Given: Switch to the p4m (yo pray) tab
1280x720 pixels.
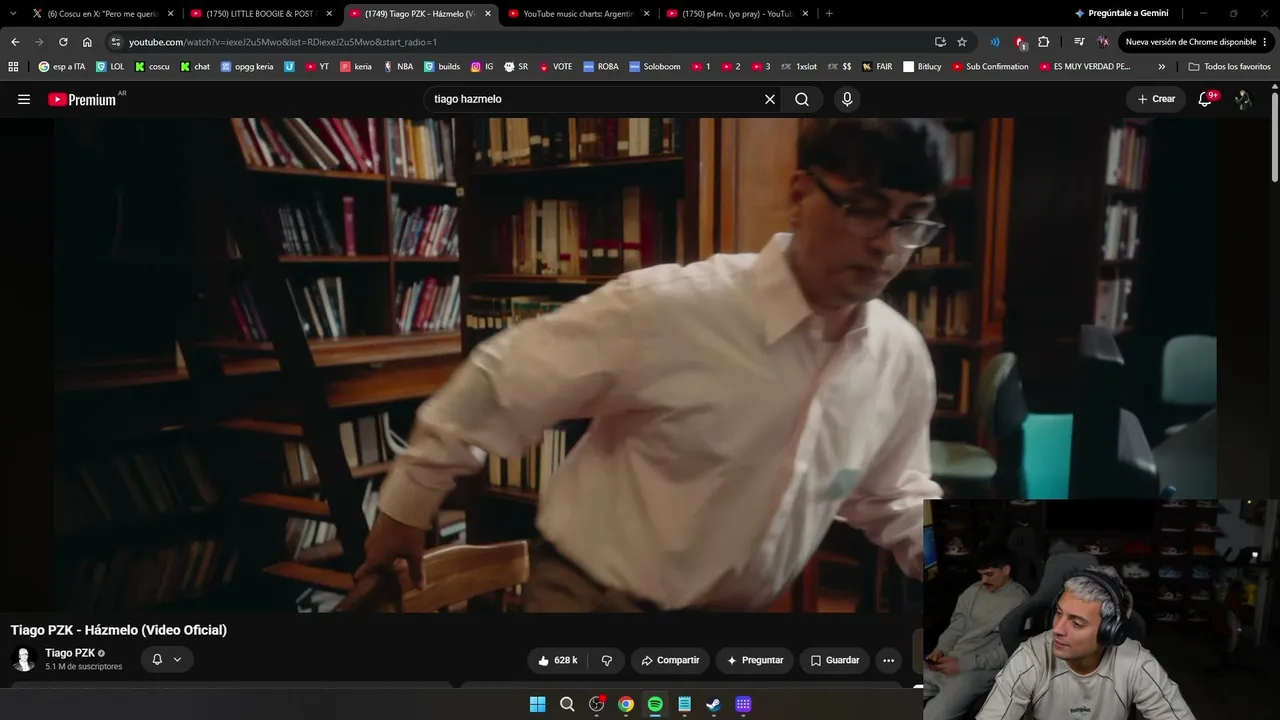Looking at the screenshot, I should point(735,14).
